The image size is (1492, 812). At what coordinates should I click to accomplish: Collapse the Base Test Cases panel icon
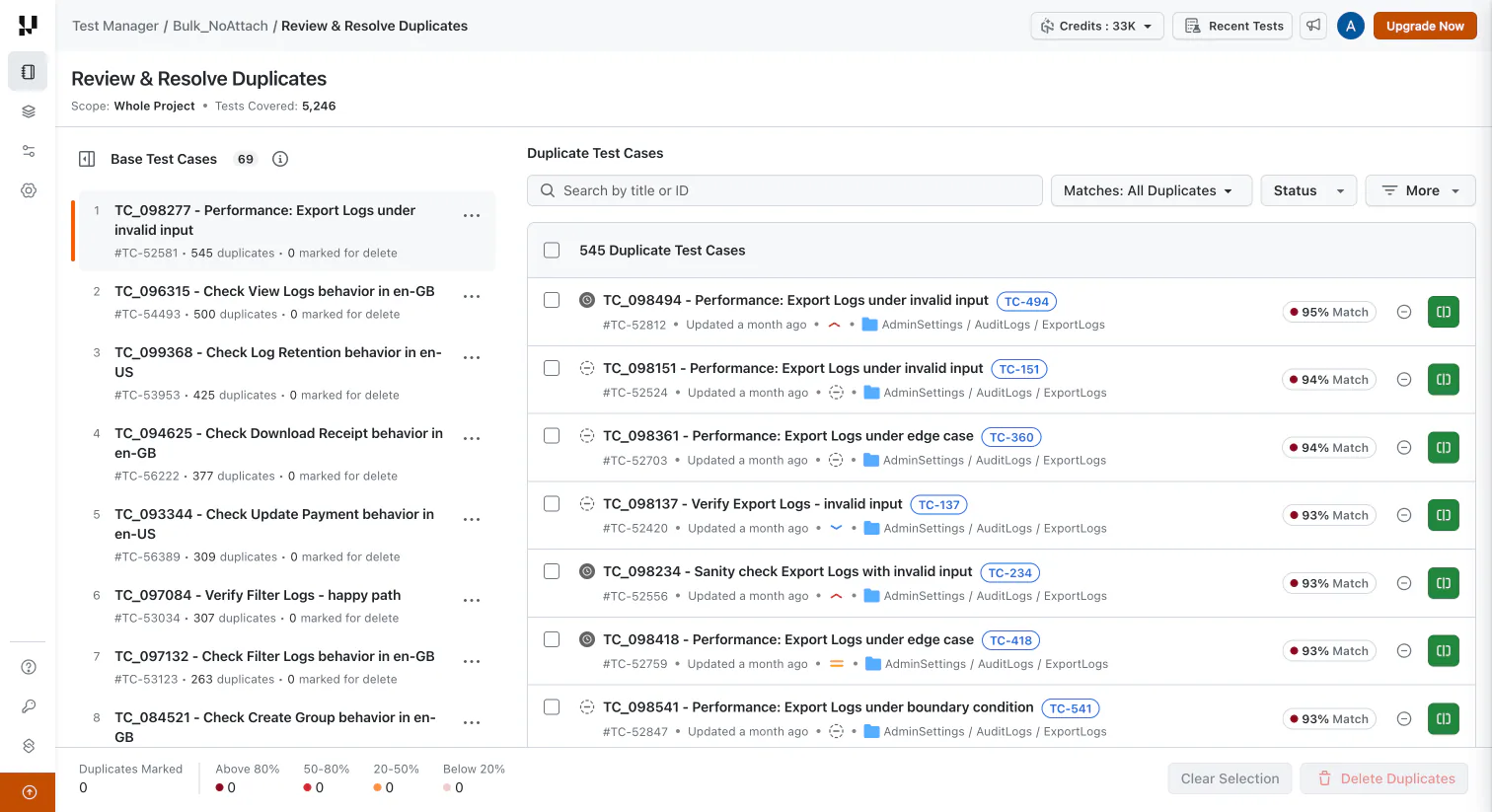pos(87,159)
